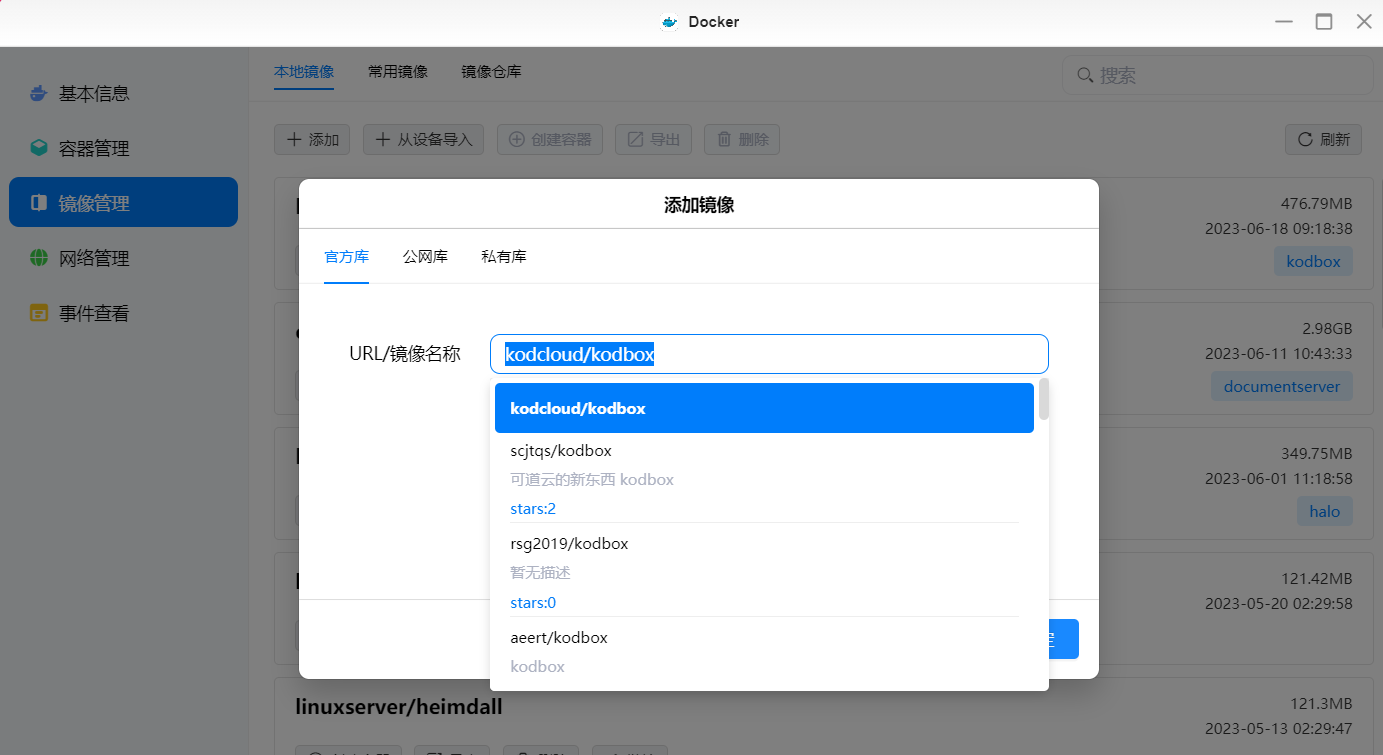This screenshot has height=755, width=1383.
Task: Click the 349.75MB size value
Action: (1317, 453)
